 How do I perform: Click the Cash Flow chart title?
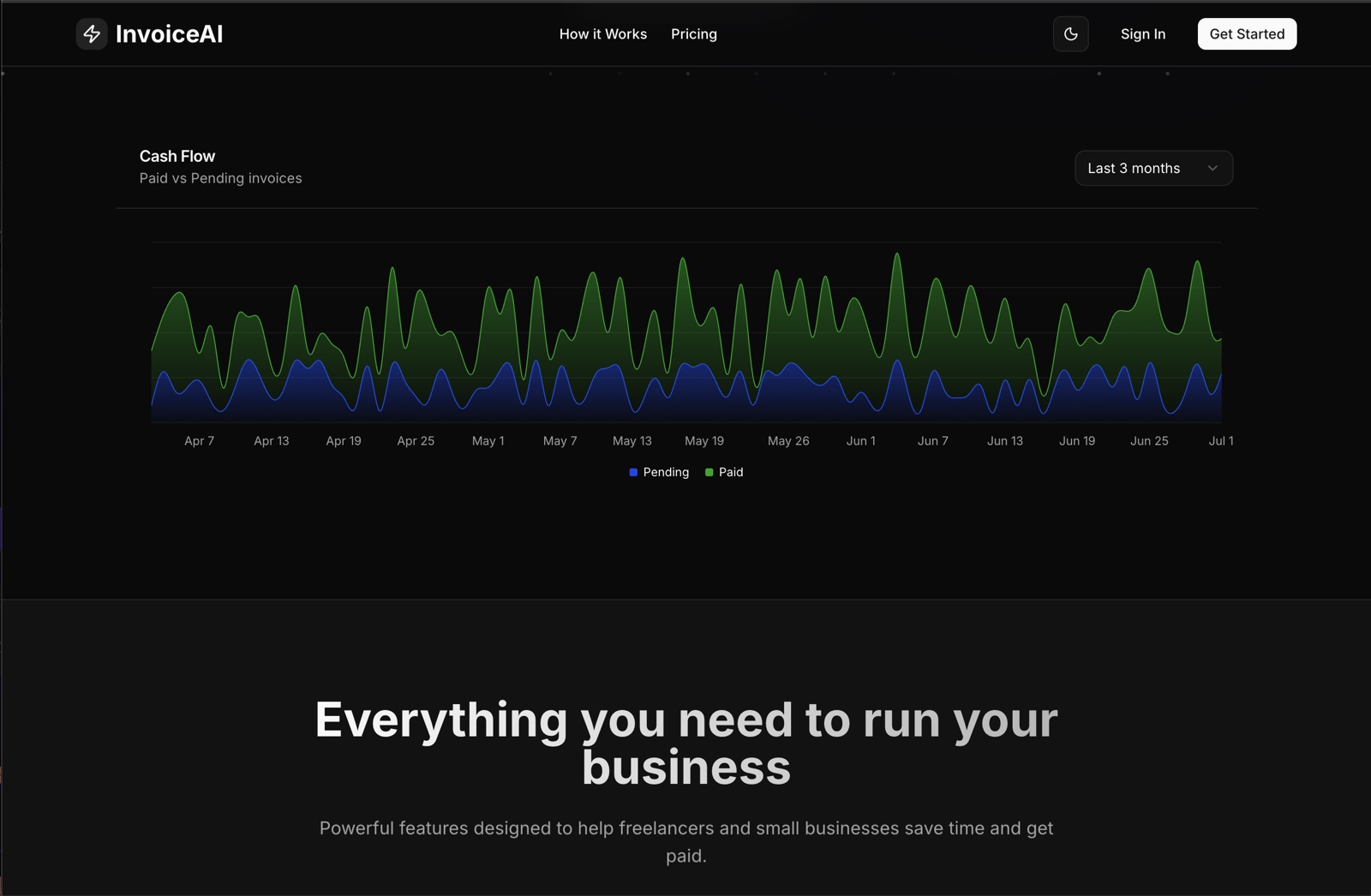pyautogui.click(x=177, y=156)
